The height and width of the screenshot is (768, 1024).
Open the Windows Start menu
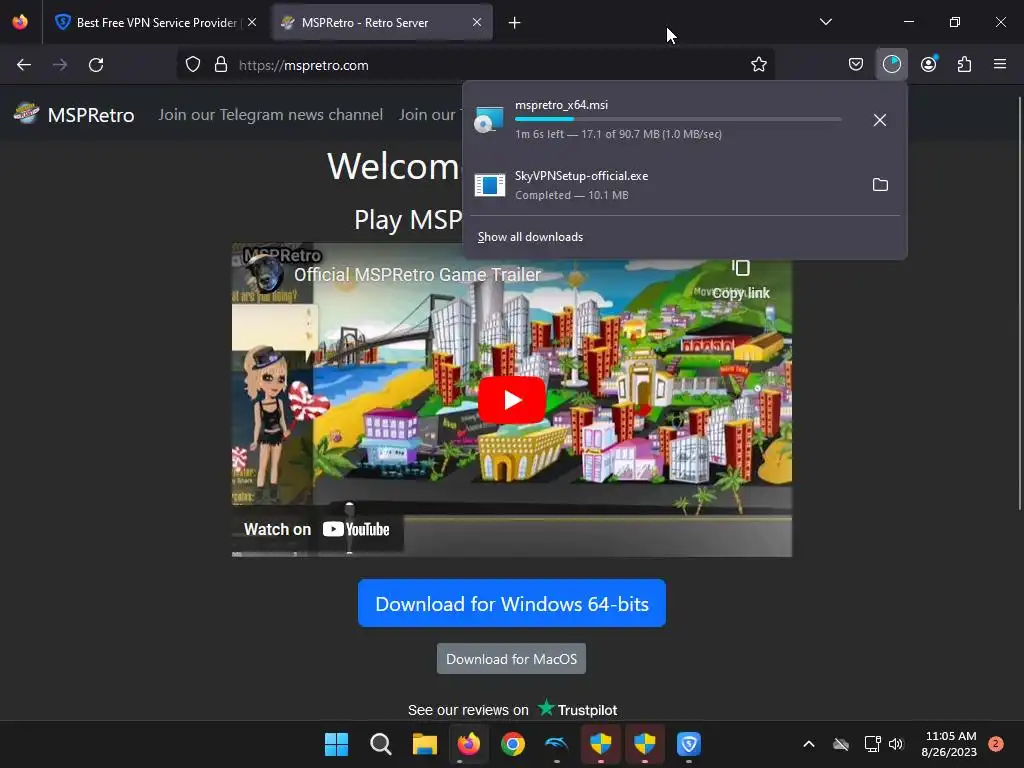click(x=336, y=744)
